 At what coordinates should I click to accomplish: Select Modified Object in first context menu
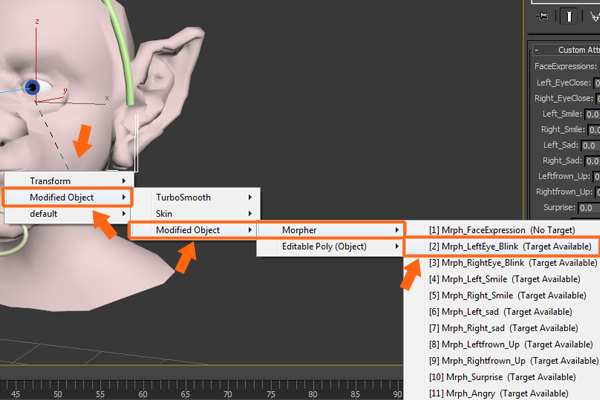point(68,197)
